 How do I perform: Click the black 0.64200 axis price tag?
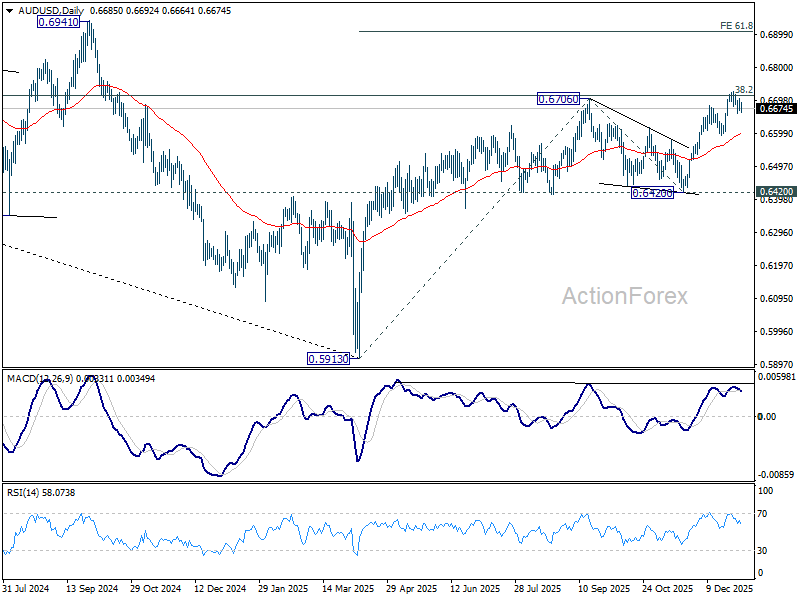coord(777,191)
